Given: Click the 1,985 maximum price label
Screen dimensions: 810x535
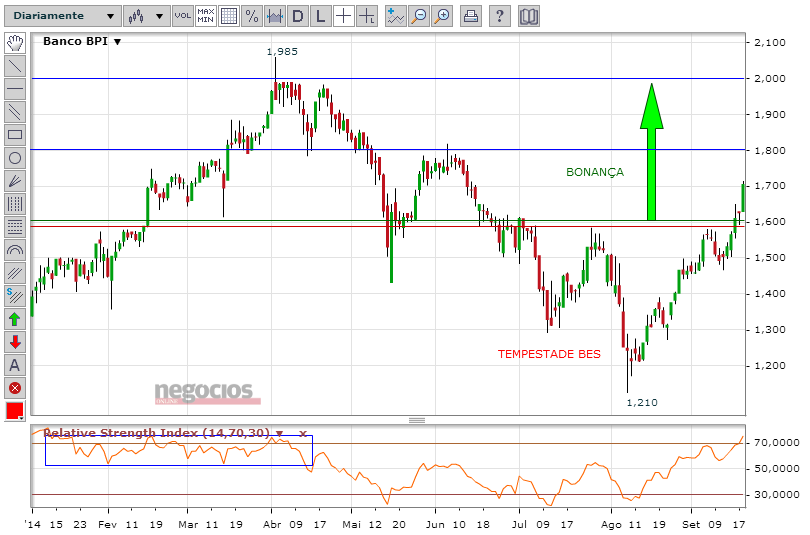Looking at the screenshot, I should pyautogui.click(x=282, y=52).
